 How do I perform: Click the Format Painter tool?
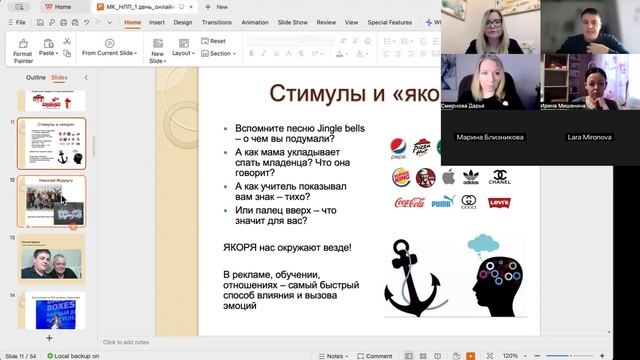23,50
